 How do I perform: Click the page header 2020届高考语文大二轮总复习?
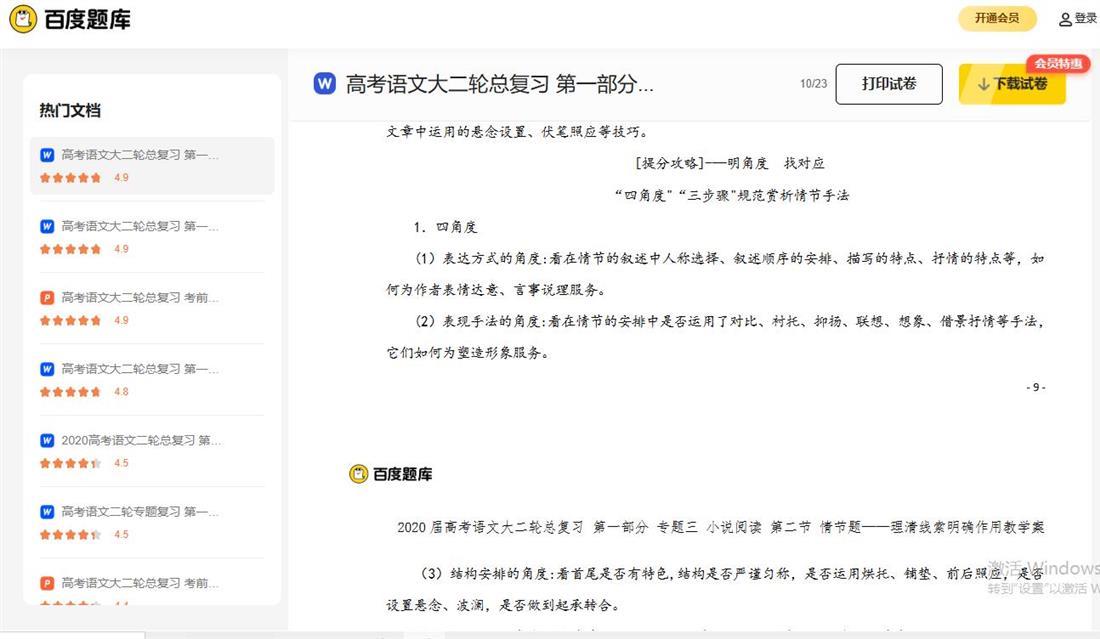coord(720,527)
